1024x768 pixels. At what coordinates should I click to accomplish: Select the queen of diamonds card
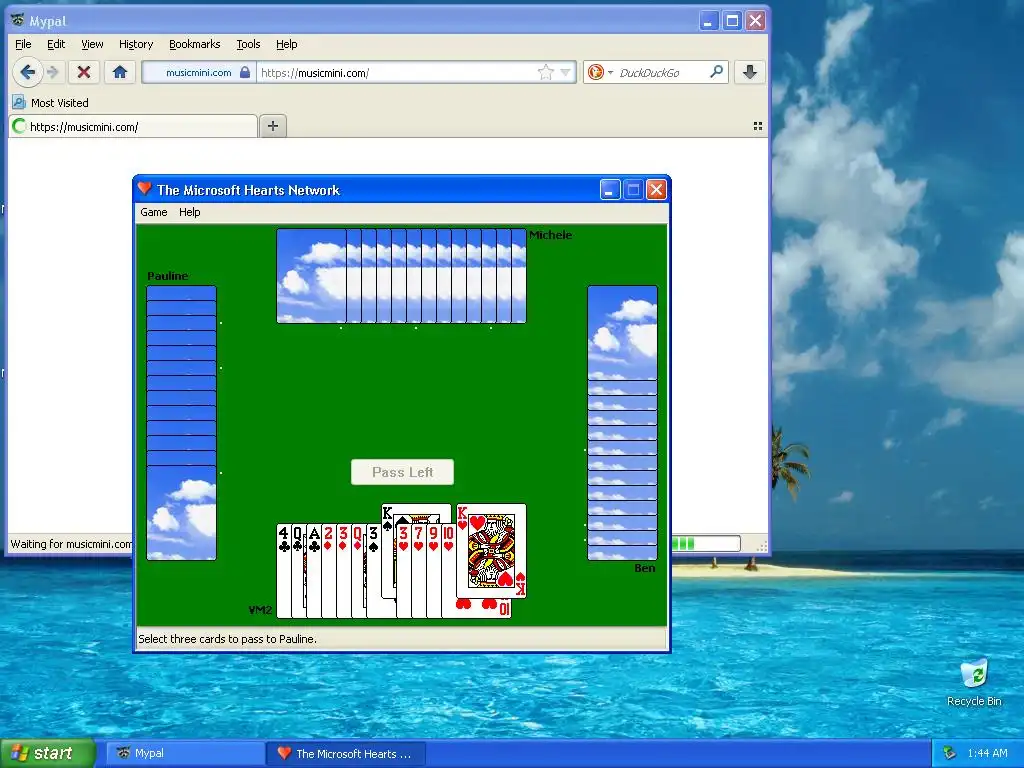click(358, 571)
